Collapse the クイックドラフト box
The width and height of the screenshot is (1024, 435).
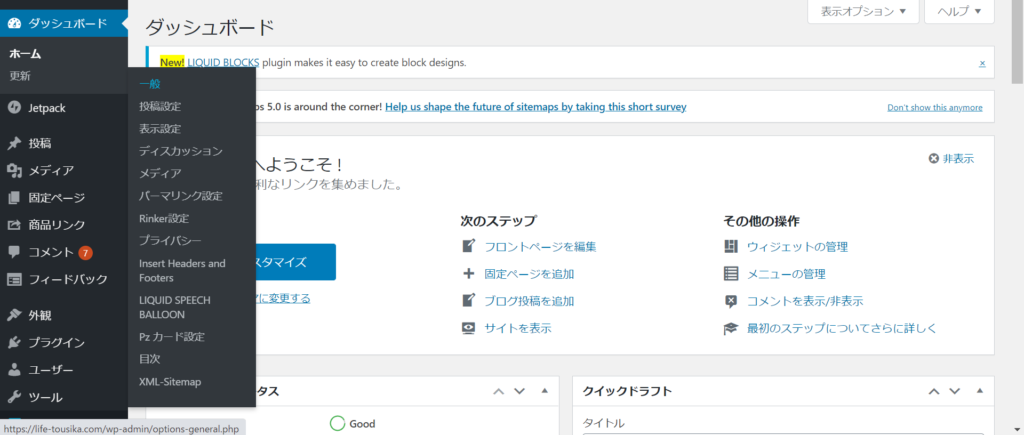click(980, 391)
